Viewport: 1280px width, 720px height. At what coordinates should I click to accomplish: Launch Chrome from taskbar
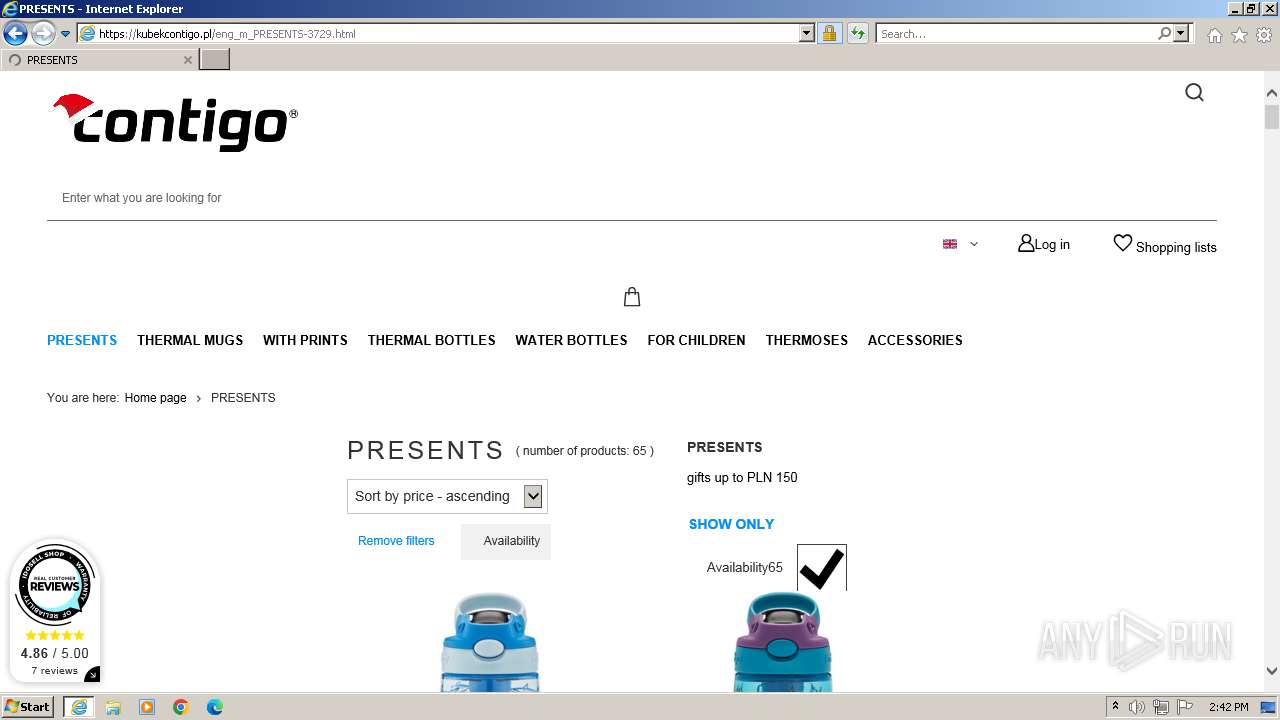181,707
